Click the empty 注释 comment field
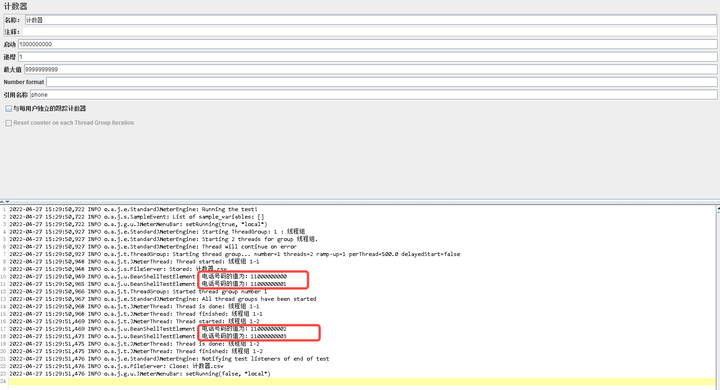Viewport: 720px width, 390px height. coord(369,32)
